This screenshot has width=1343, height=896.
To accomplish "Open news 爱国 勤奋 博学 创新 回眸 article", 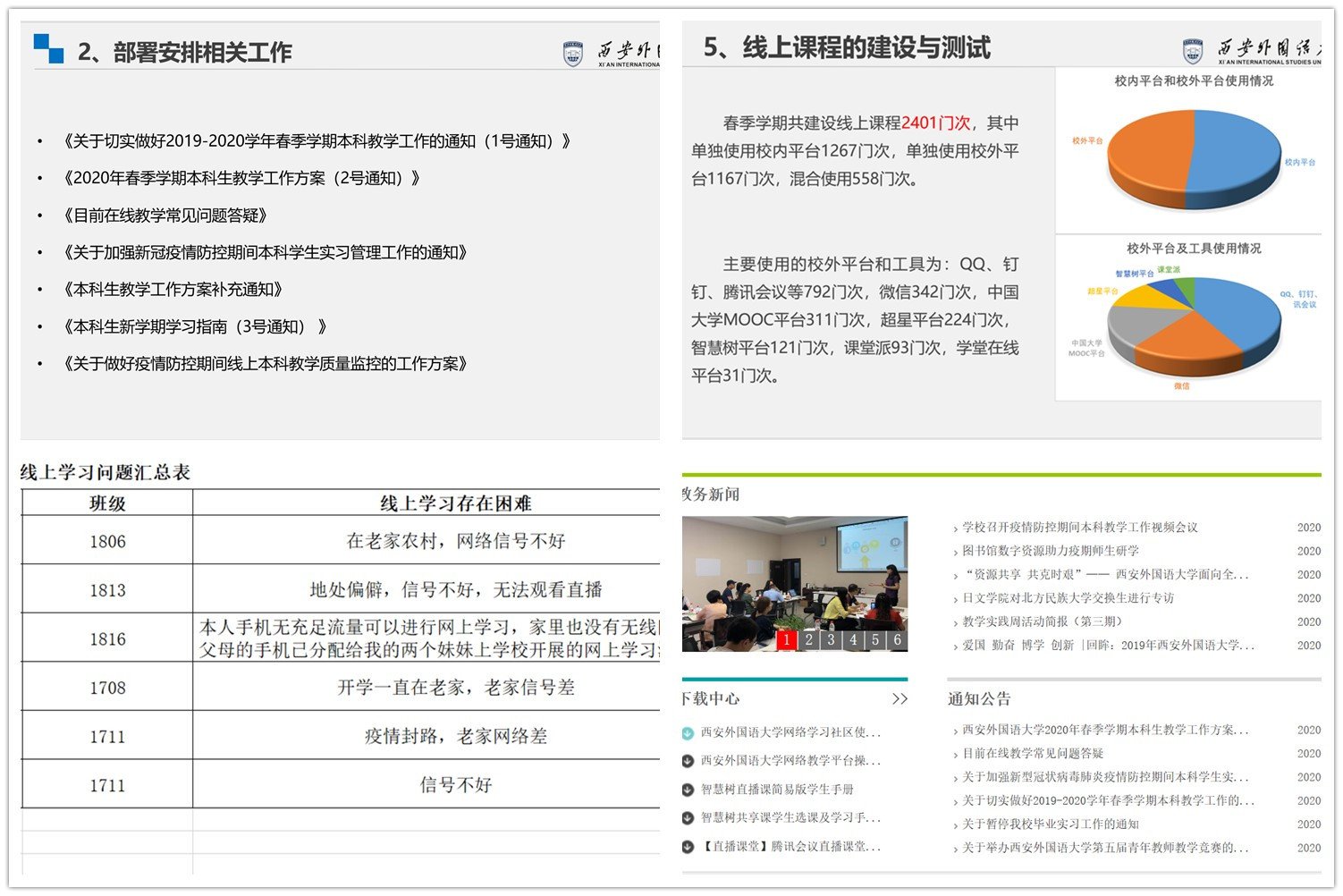I will 1108,645.
